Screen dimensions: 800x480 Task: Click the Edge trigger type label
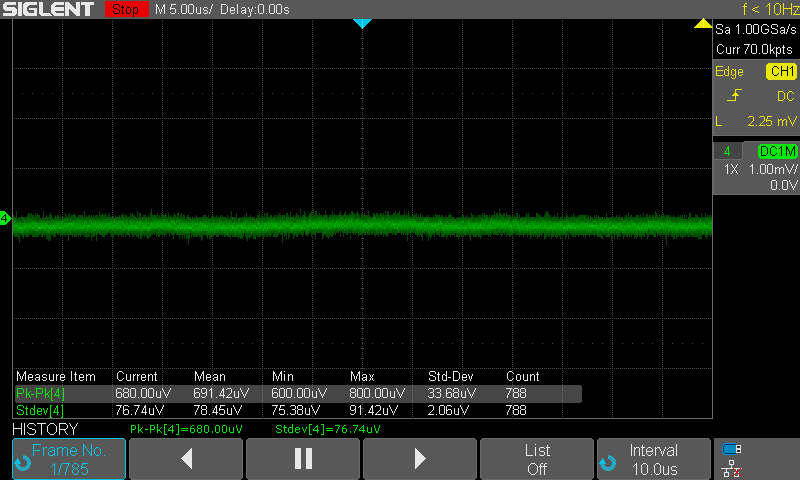click(x=729, y=71)
